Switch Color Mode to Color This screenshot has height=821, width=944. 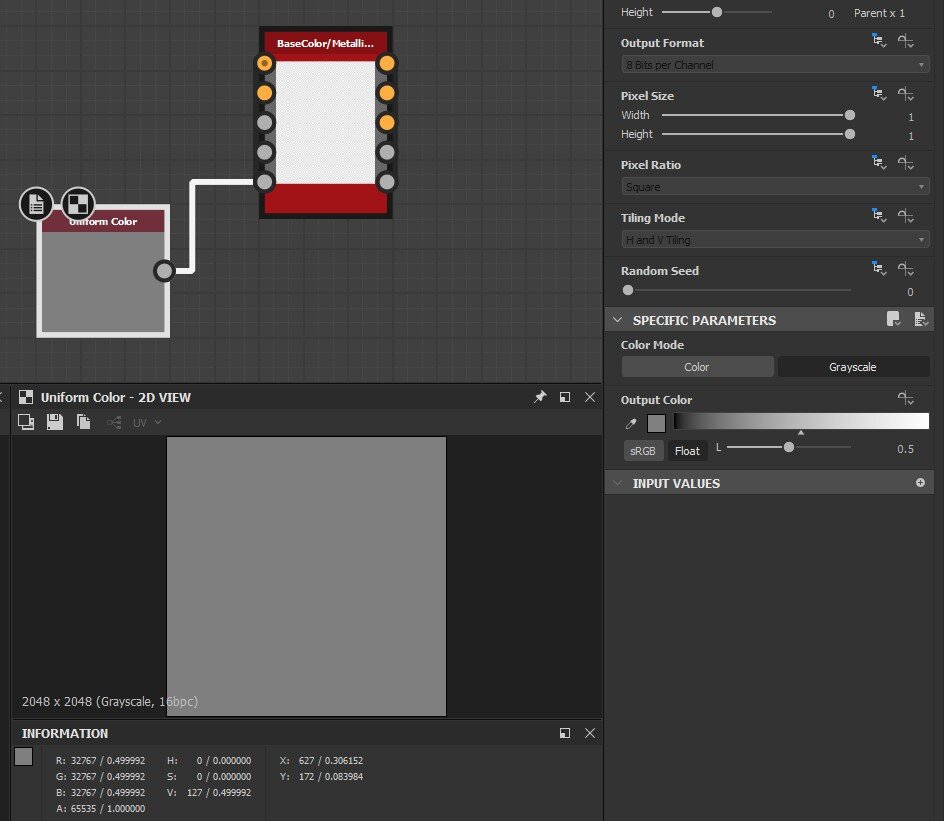click(697, 367)
